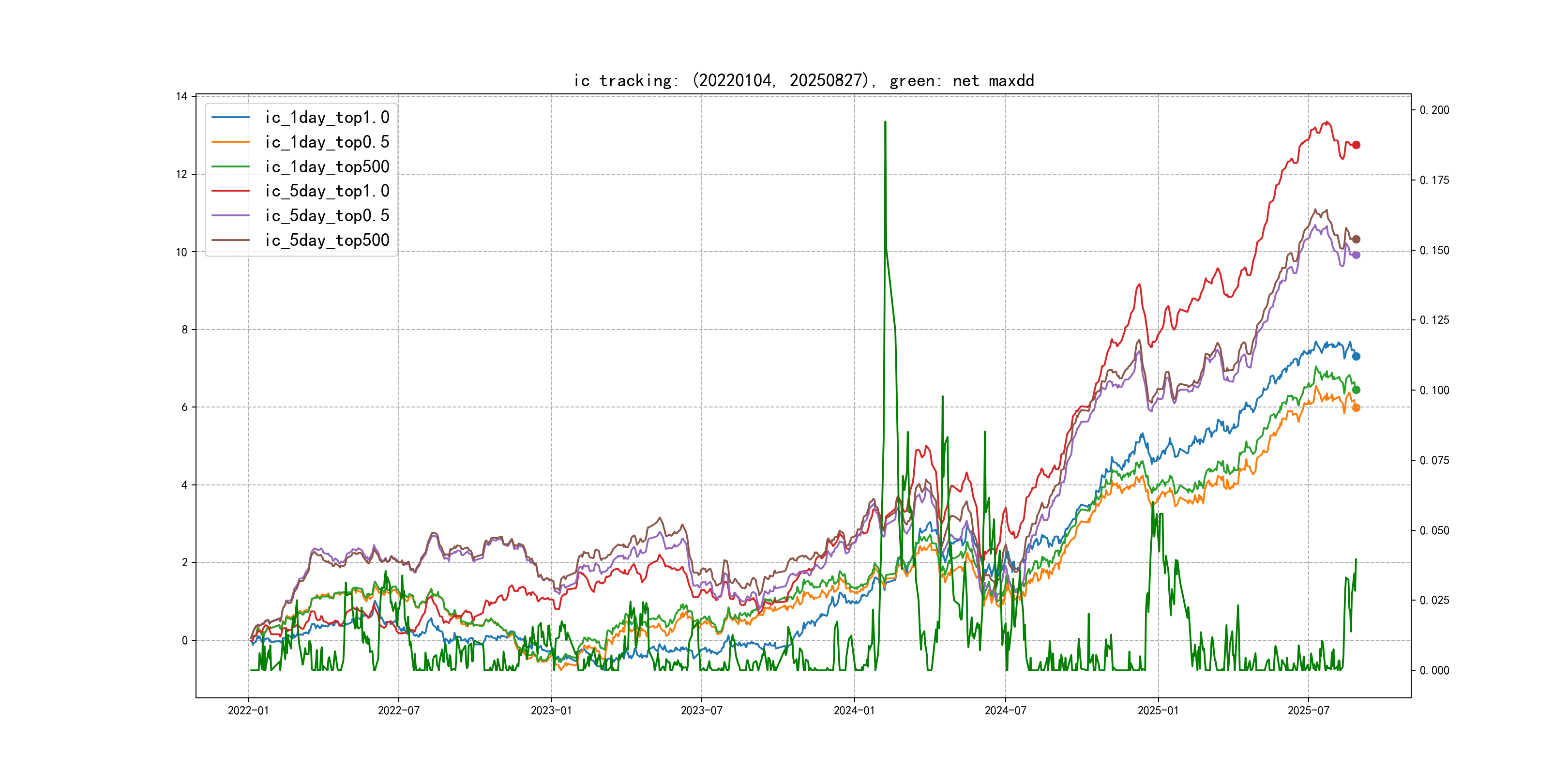Click the left y-axis label 14
The width and height of the screenshot is (1568, 784).
[x=181, y=96]
